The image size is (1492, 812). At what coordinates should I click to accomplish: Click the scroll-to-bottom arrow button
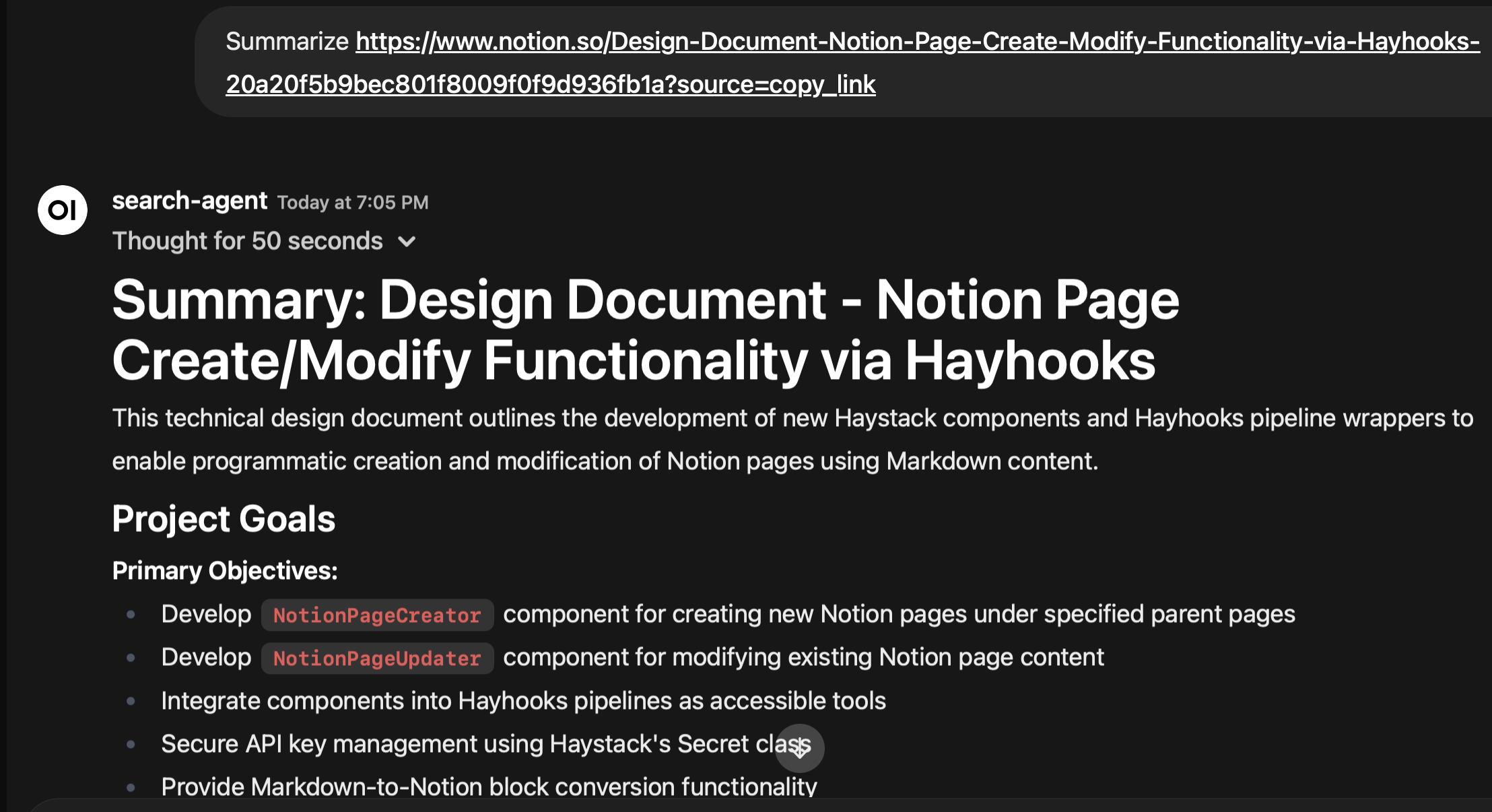[799, 747]
